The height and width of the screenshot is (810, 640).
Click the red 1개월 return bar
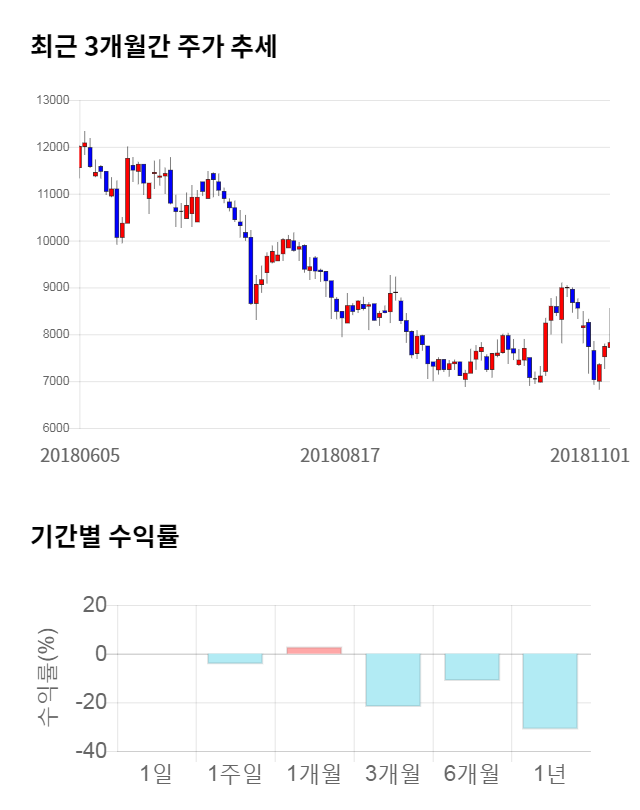(x=314, y=651)
